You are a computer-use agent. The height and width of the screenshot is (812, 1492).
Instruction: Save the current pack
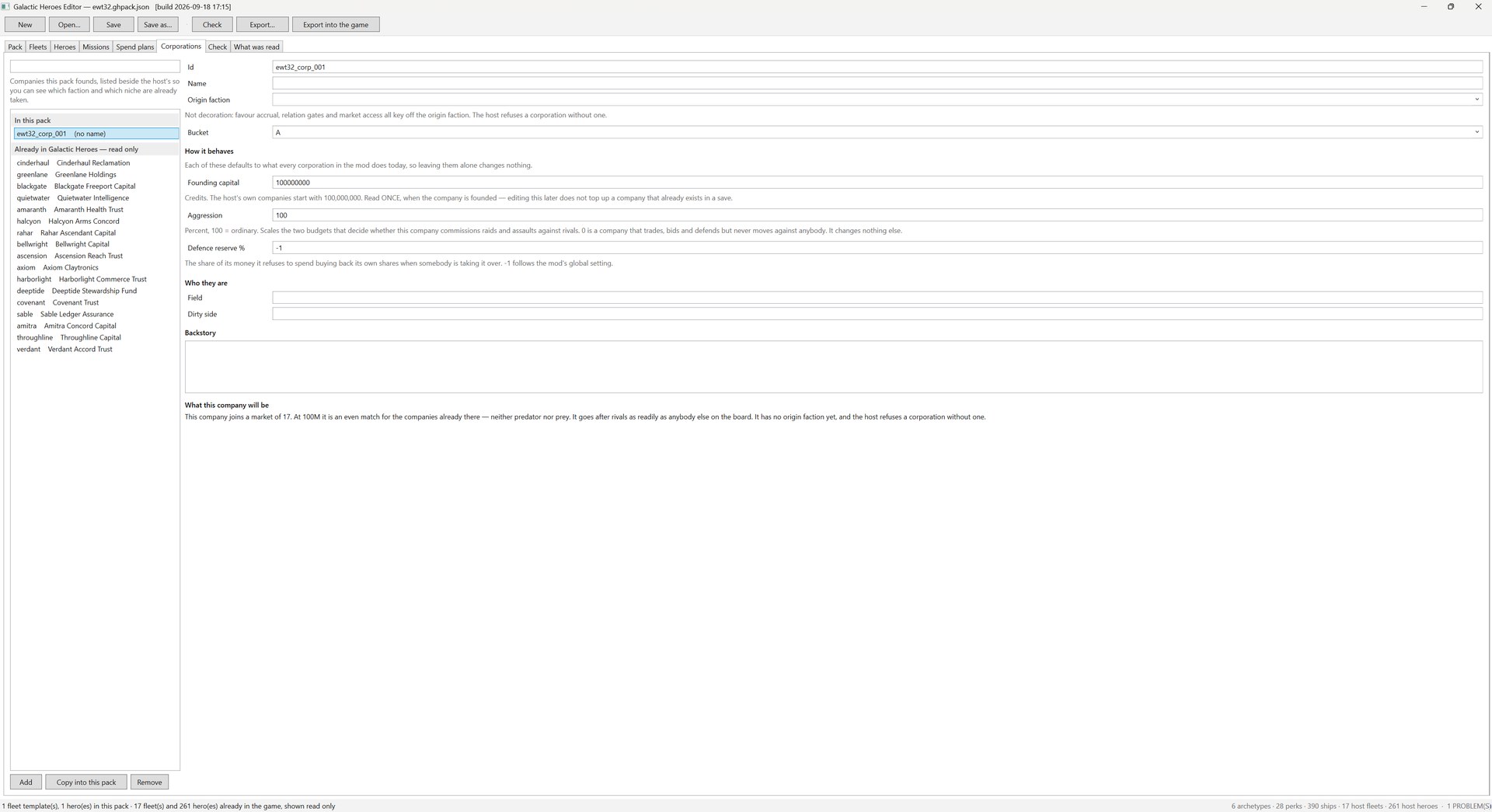pyautogui.click(x=113, y=25)
